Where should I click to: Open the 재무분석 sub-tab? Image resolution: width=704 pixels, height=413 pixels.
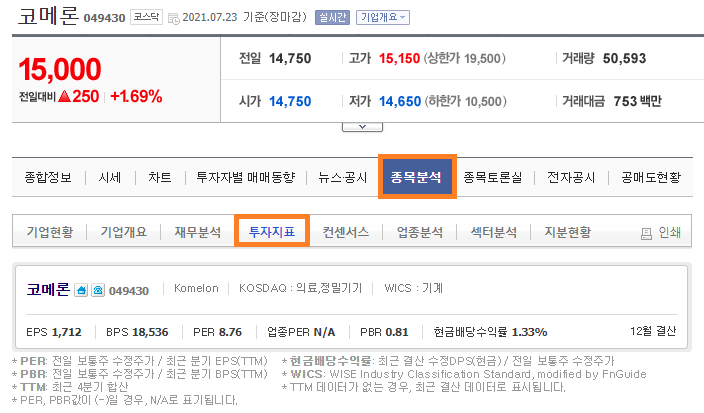pyautogui.click(x=198, y=232)
